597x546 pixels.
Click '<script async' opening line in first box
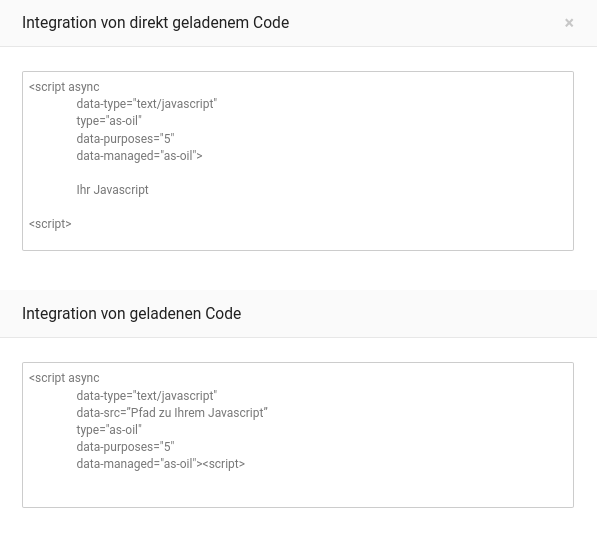(x=64, y=87)
